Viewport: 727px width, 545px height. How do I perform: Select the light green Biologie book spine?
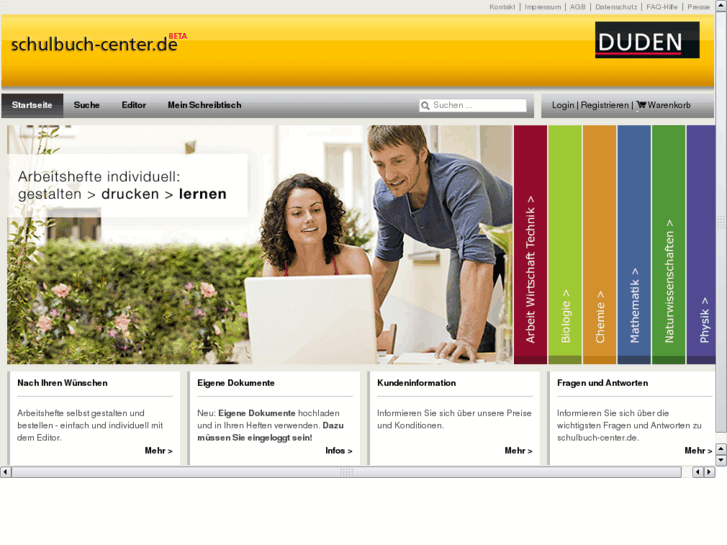565,244
